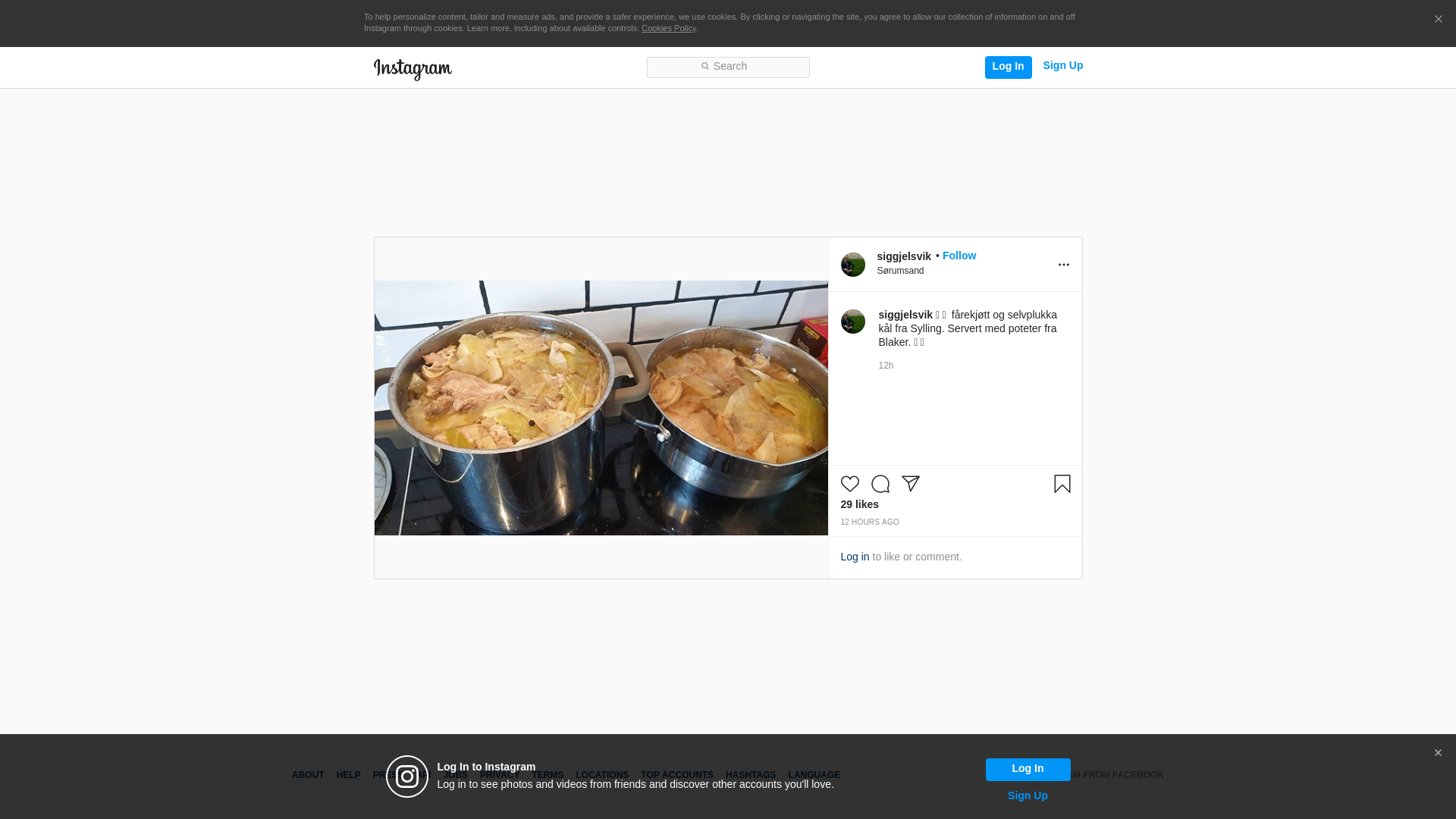
Task: Open the three-dots post options menu
Action: tap(1063, 265)
